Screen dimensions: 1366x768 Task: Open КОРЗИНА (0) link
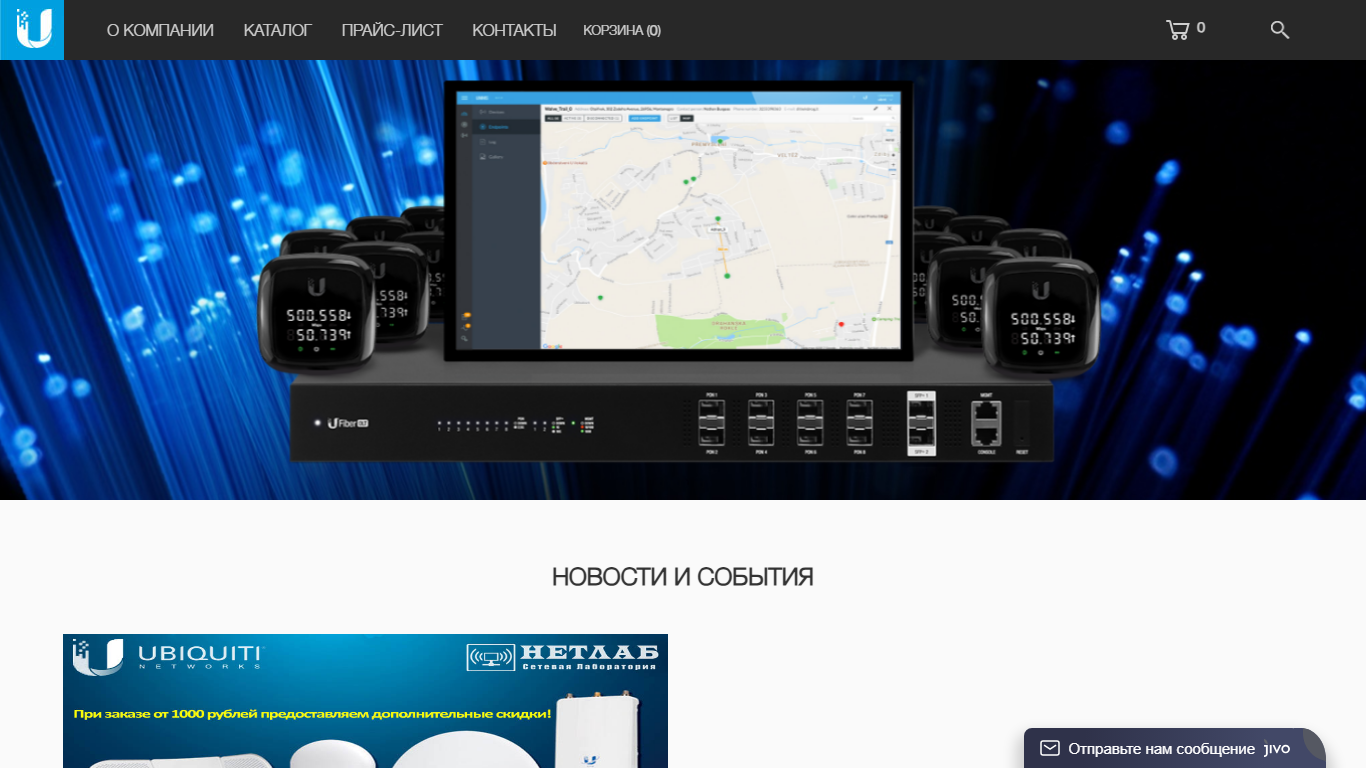point(622,30)
